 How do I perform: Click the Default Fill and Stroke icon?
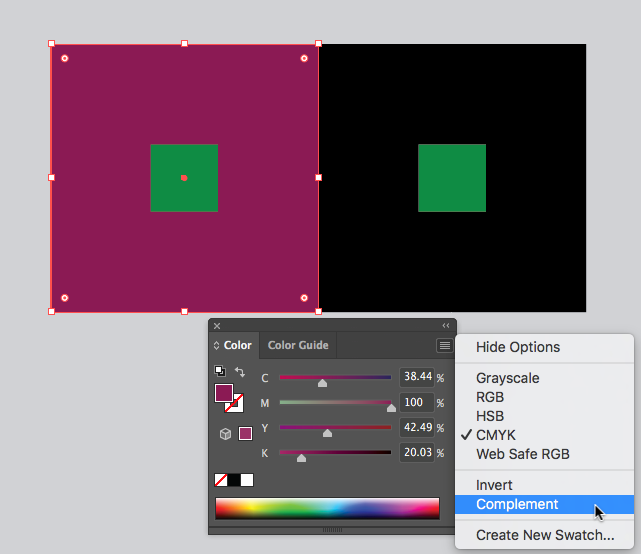(220, 371)
